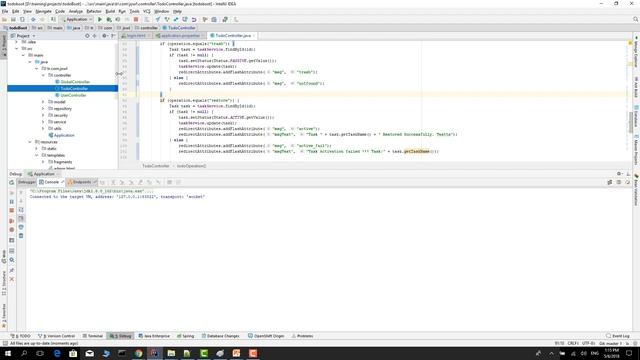640x360 pixels.
Task: Click the Revert undo-arrow icon in toolbar
Action: tap(194, 19)
